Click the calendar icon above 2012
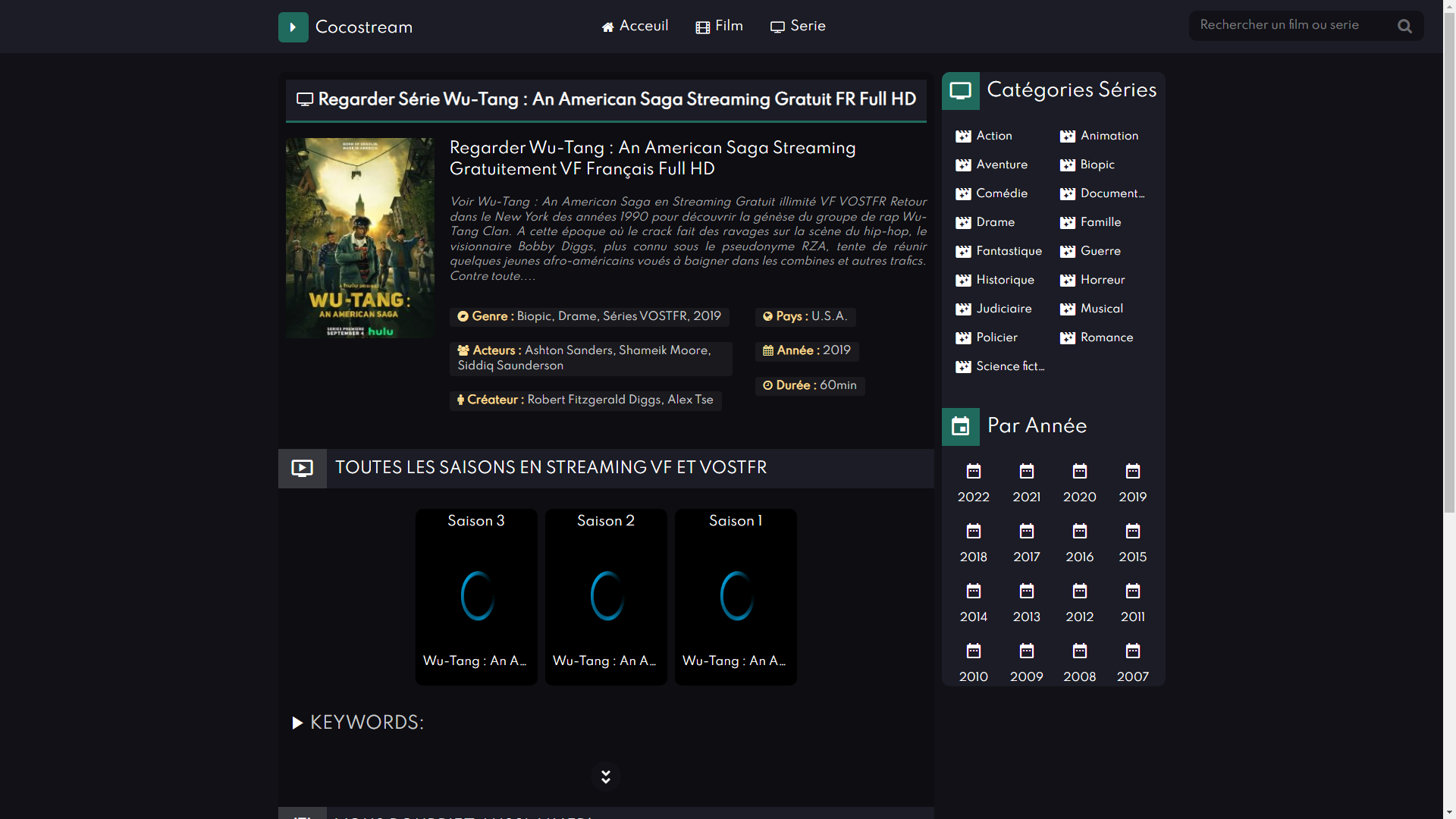The width and height of the screenshot is (1456, 819). tap(1080, 591)
